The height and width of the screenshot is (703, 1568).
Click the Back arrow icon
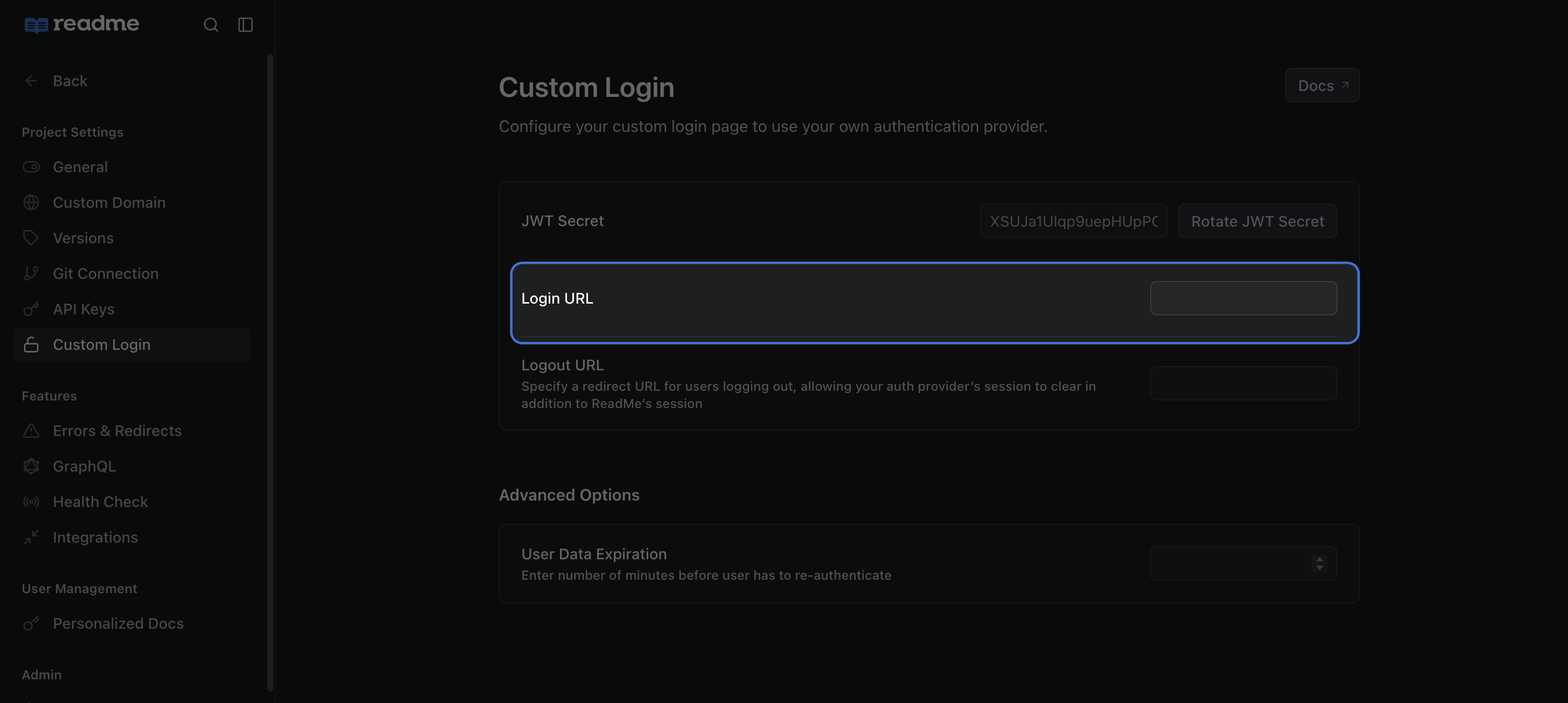click(31, 81)
